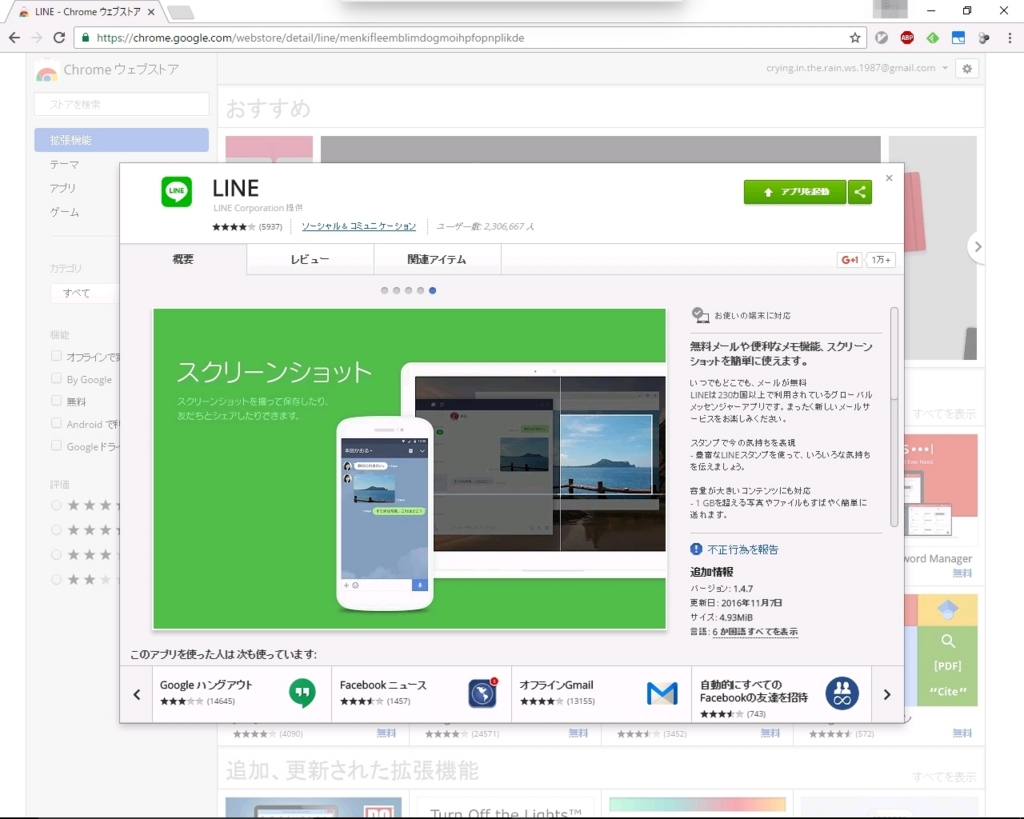This screenshot has height=819, width=1024.
Task: Advance the featured carousel with the right chevron
Action: (977, 247)
